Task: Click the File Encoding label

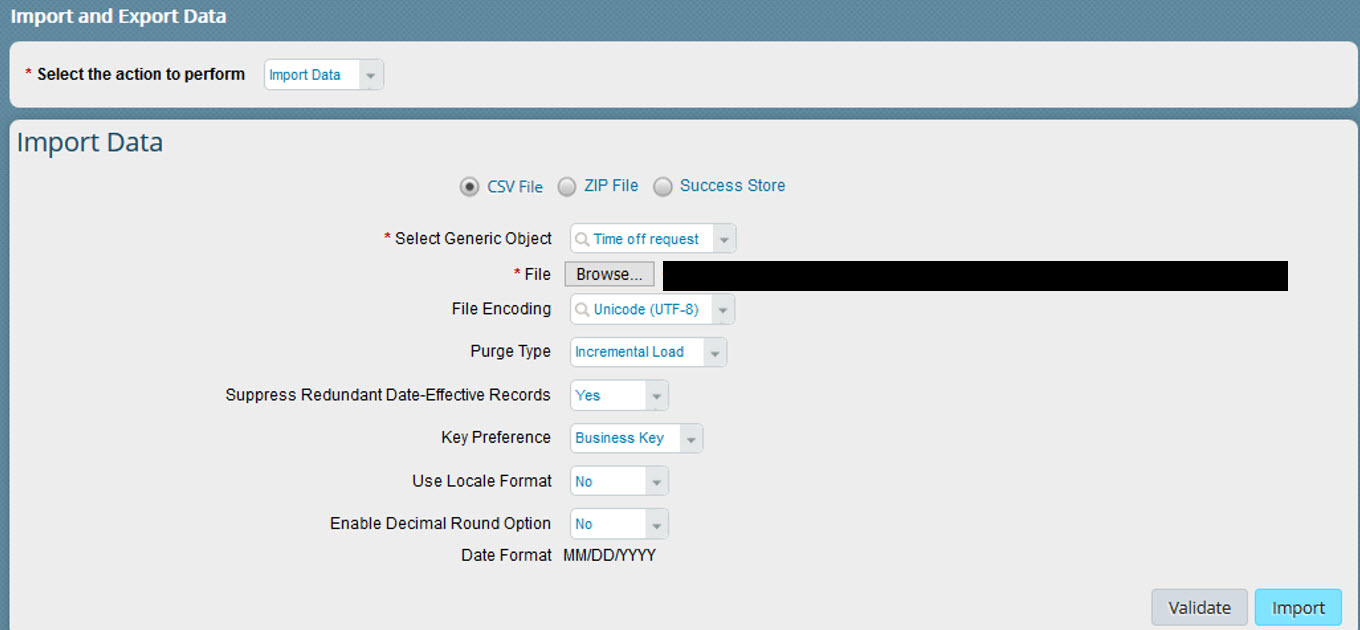Action: click(x=501, y=309)
